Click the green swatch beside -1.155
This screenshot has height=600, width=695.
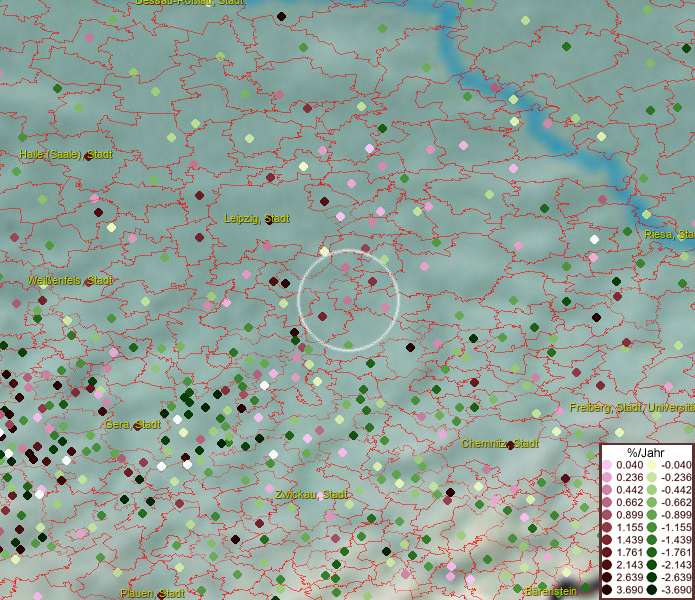tap(652, 527)
